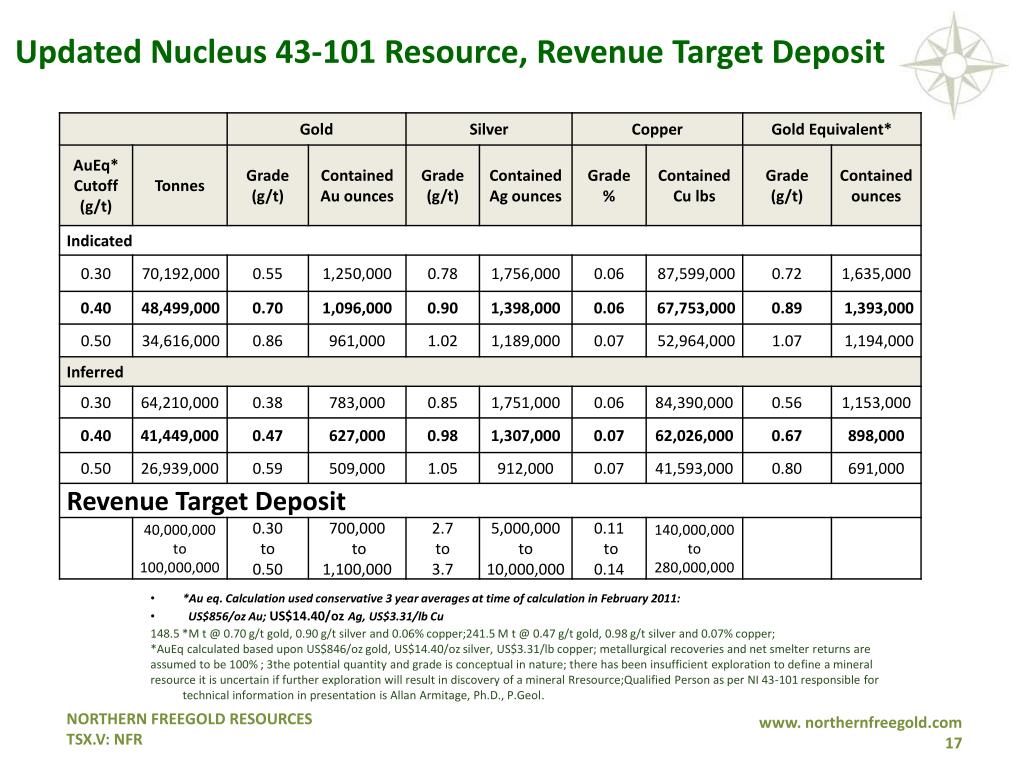
Task: Select the copper lbs cell 87,599,000
Action: coord(696,274)
